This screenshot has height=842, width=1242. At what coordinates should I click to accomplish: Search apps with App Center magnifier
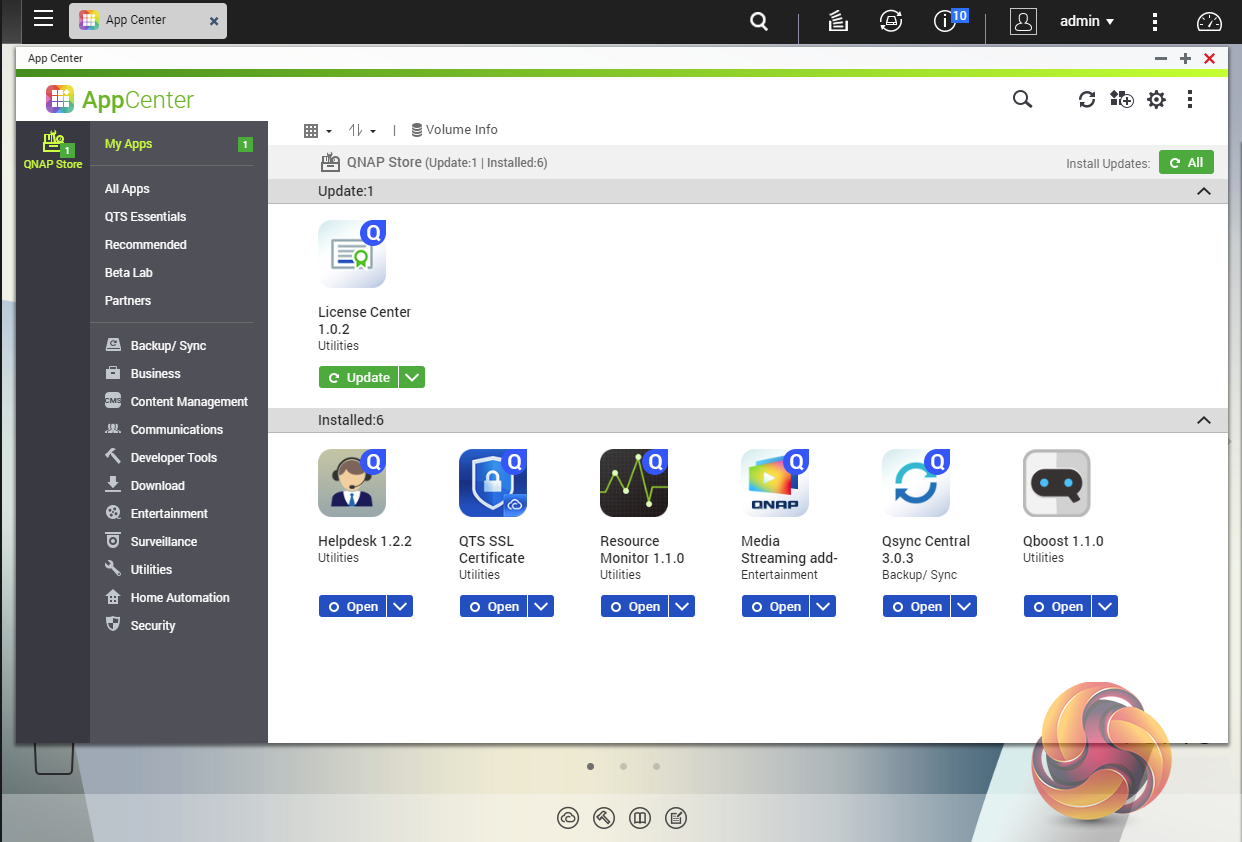pyautogui.click(x=1022, y=99)
